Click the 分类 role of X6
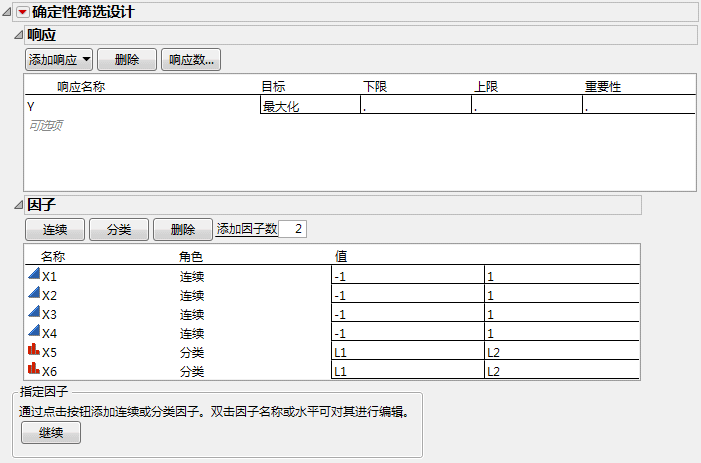Screen dimensions: 701x463 point(192,371)
